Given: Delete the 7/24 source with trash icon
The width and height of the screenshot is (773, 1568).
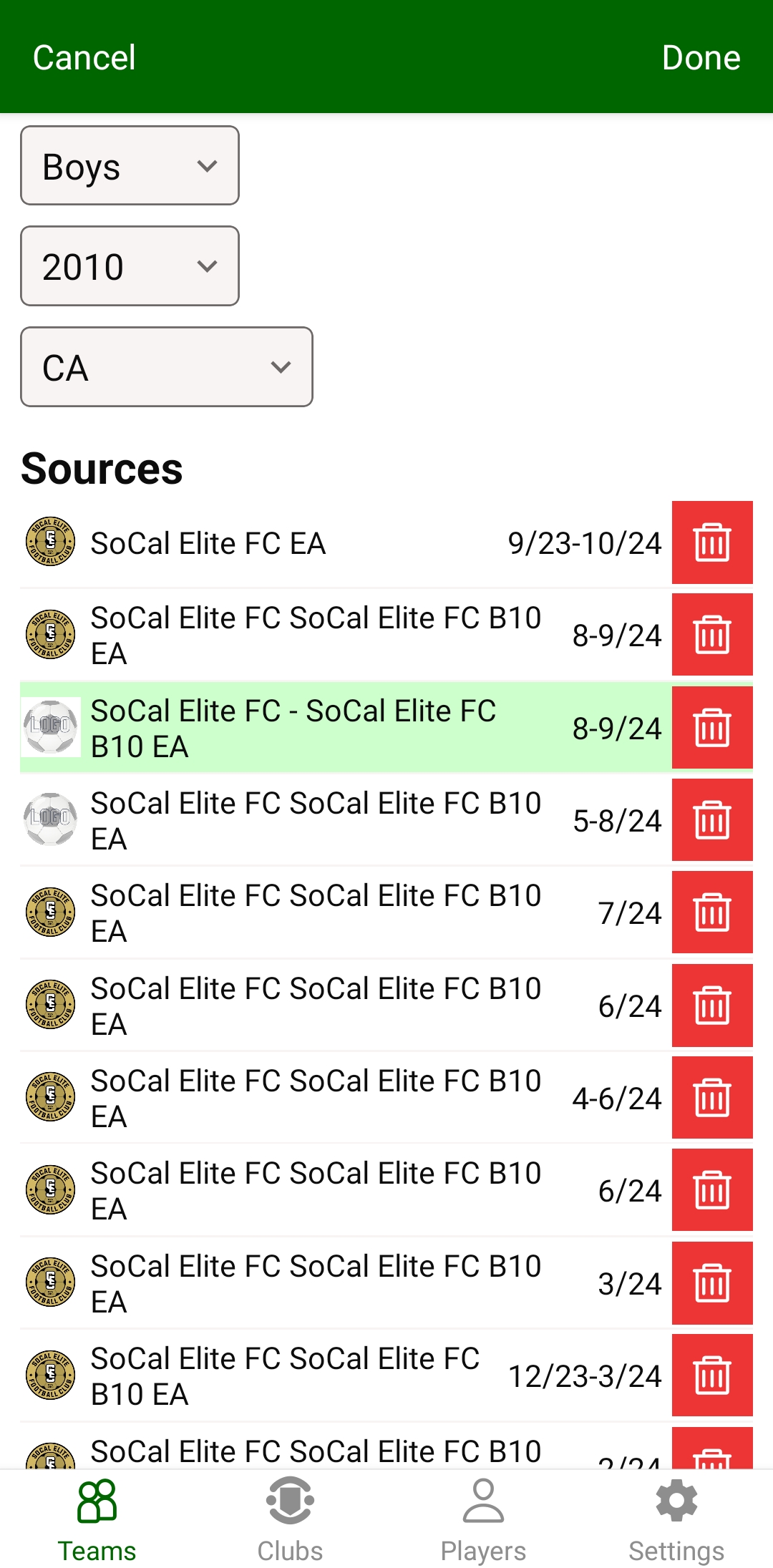Looking at the screenshot, I should click(711, 912).
